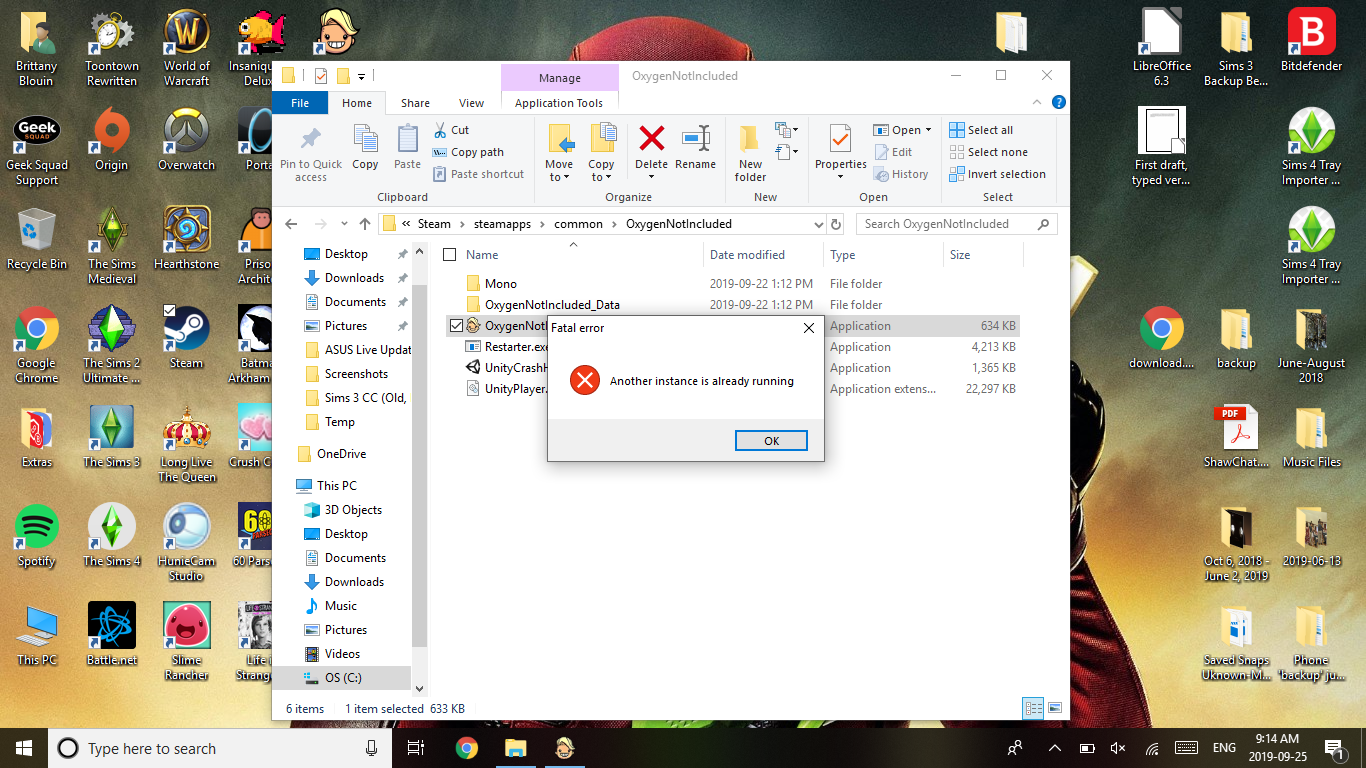The image size is (1366, 768).
Task: Switch to the View ribbon tab
Action: tap(471, 103)
